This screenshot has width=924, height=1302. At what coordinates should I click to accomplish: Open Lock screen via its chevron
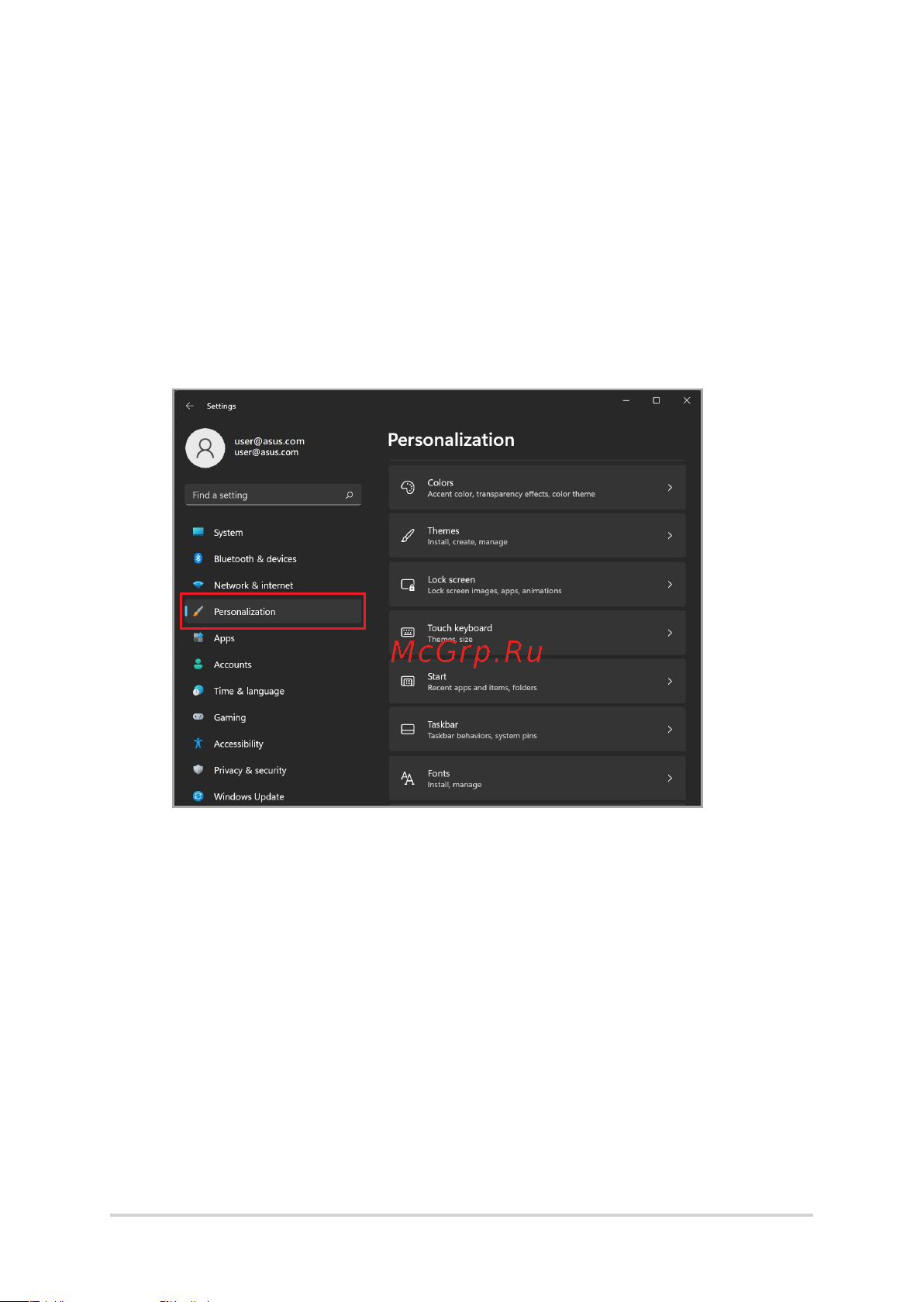pos(670,585)
